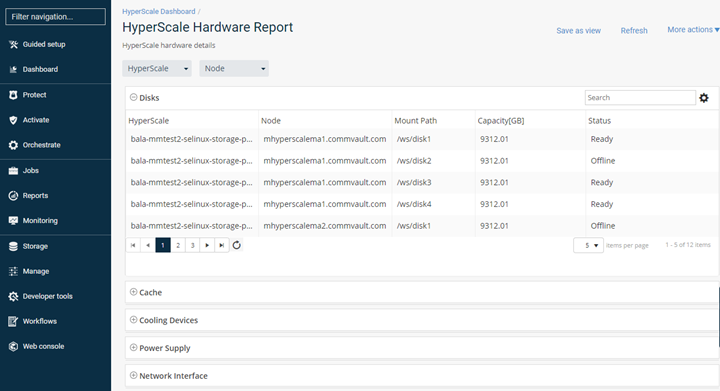
Task: Go to first page of Disks table
Action: (133, 246)
